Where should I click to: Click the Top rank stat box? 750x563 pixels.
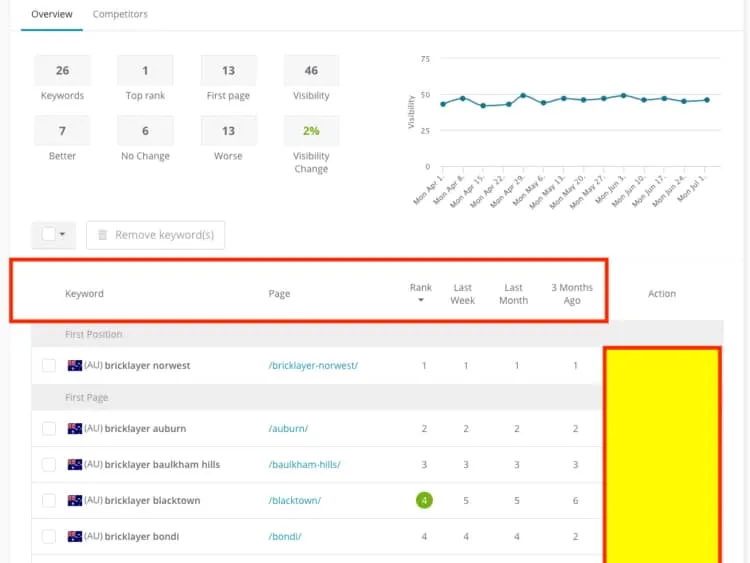pos(145,71)
